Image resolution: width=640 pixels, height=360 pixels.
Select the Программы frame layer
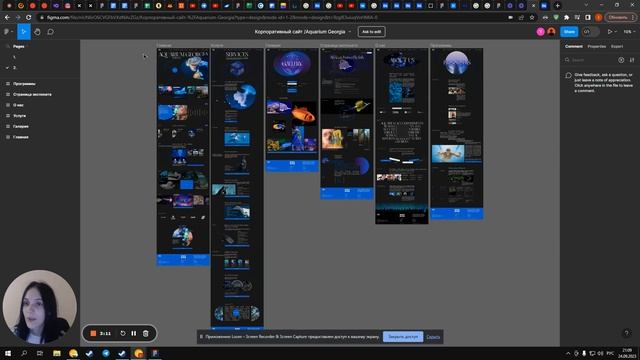[24, 84]
